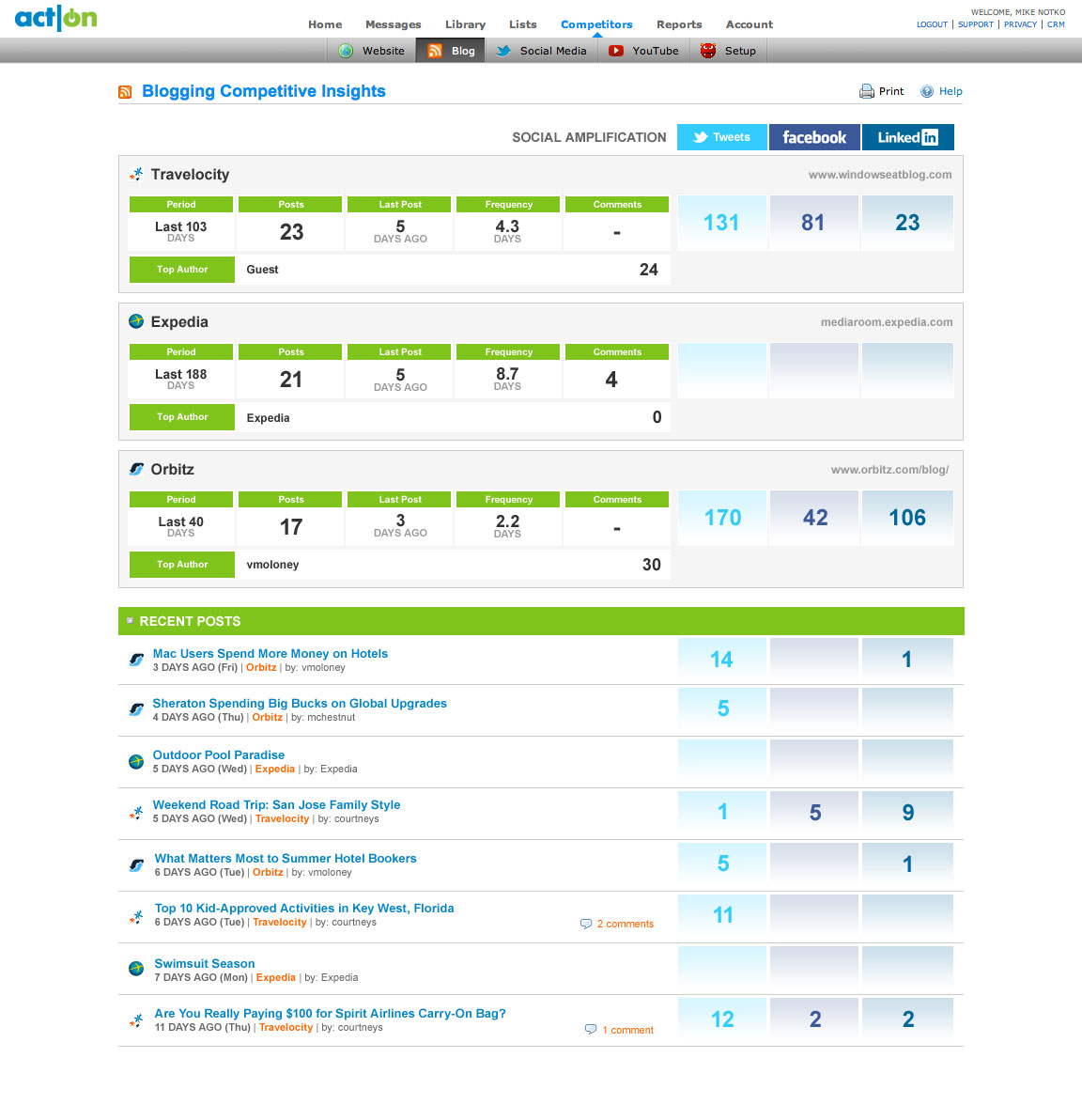Image resolution: width=1082 pixels, height=1120 pixels.
Task: Open Weekend Road Trip San Jose post
Action: pyautogui.click(x=276, y=805)
